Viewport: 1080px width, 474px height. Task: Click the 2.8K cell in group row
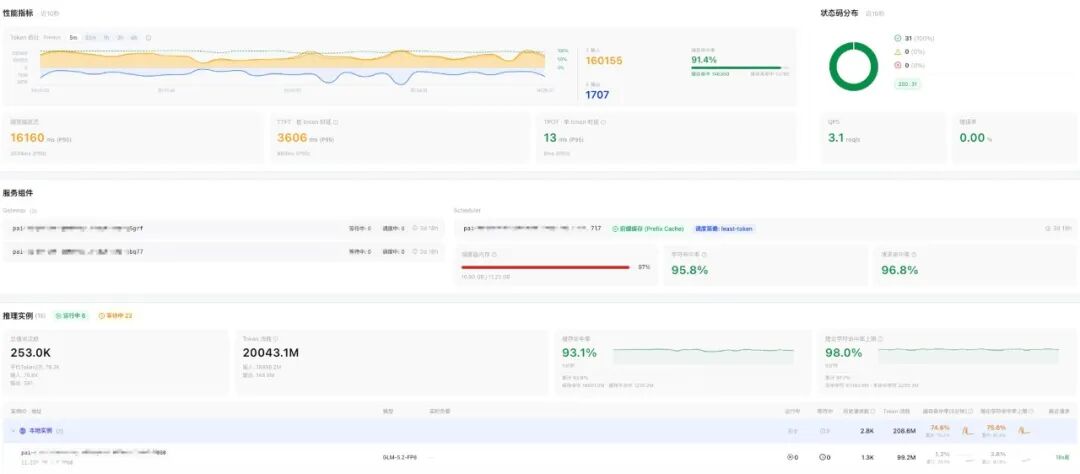867,431
